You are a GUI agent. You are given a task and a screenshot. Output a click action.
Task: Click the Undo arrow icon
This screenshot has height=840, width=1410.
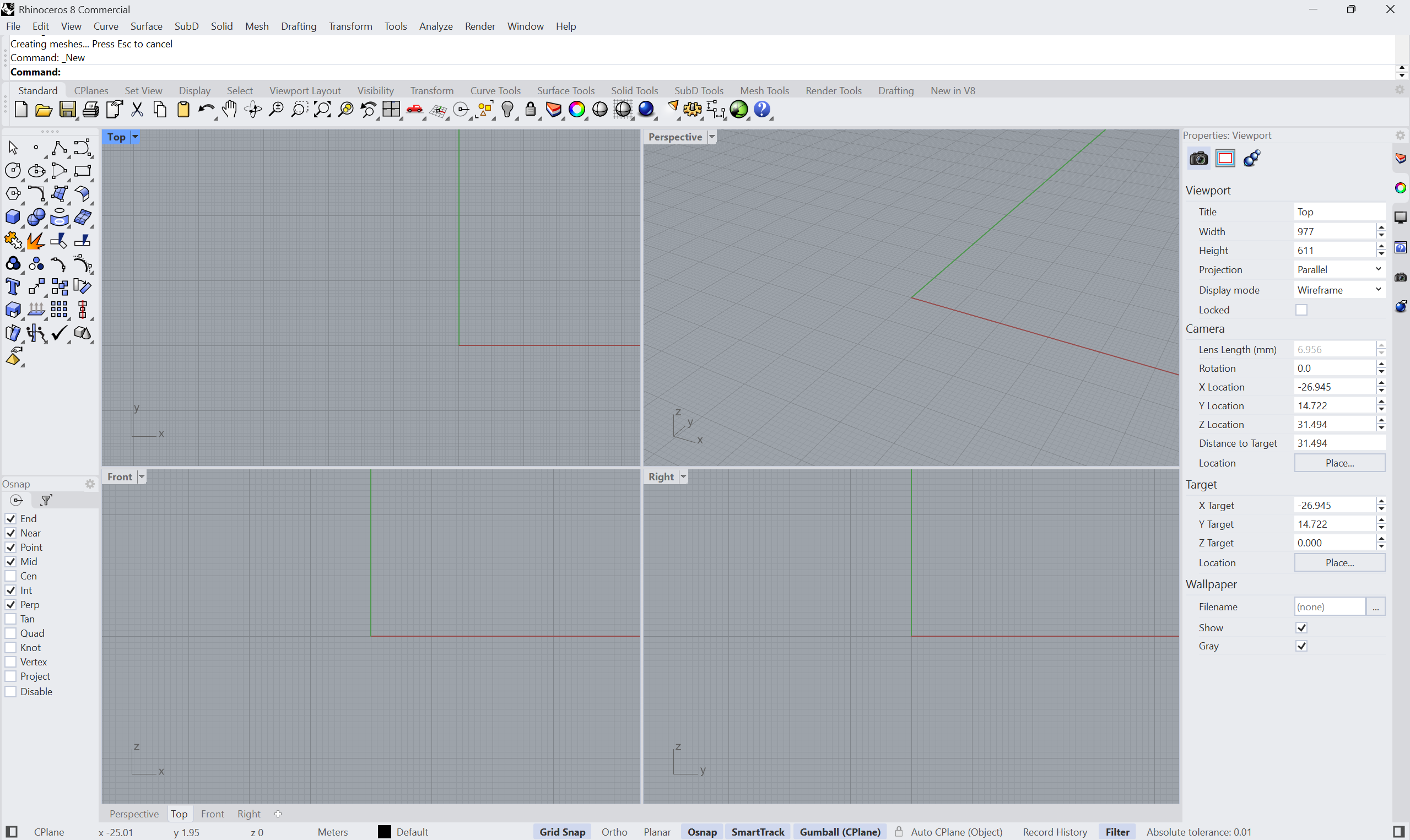click(206, 110)
